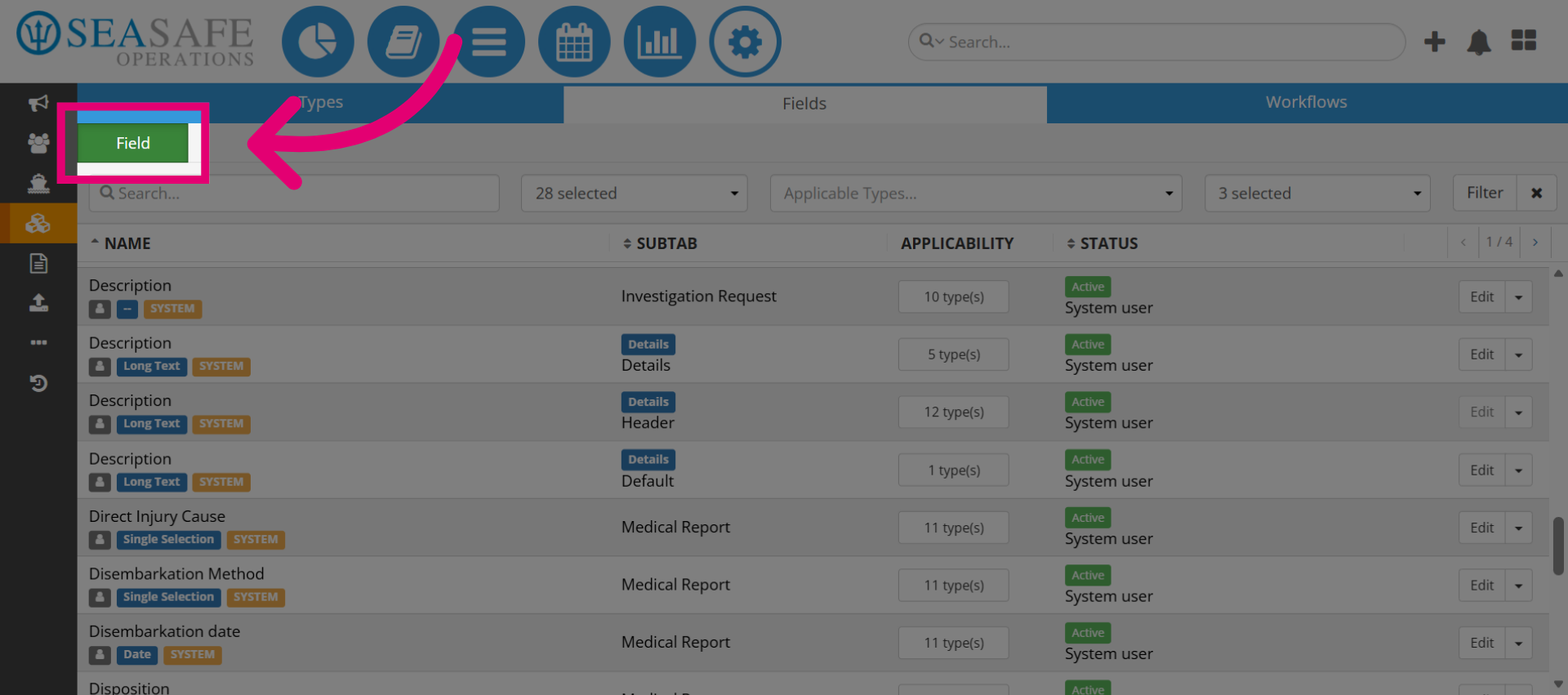
Task: Click the Disembarkation date field name
Action: tap(164, 631)
